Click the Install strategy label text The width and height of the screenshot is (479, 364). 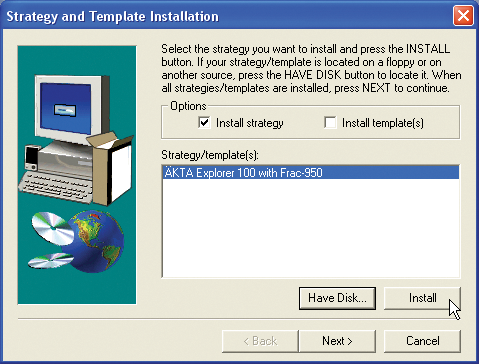(250, 123)
